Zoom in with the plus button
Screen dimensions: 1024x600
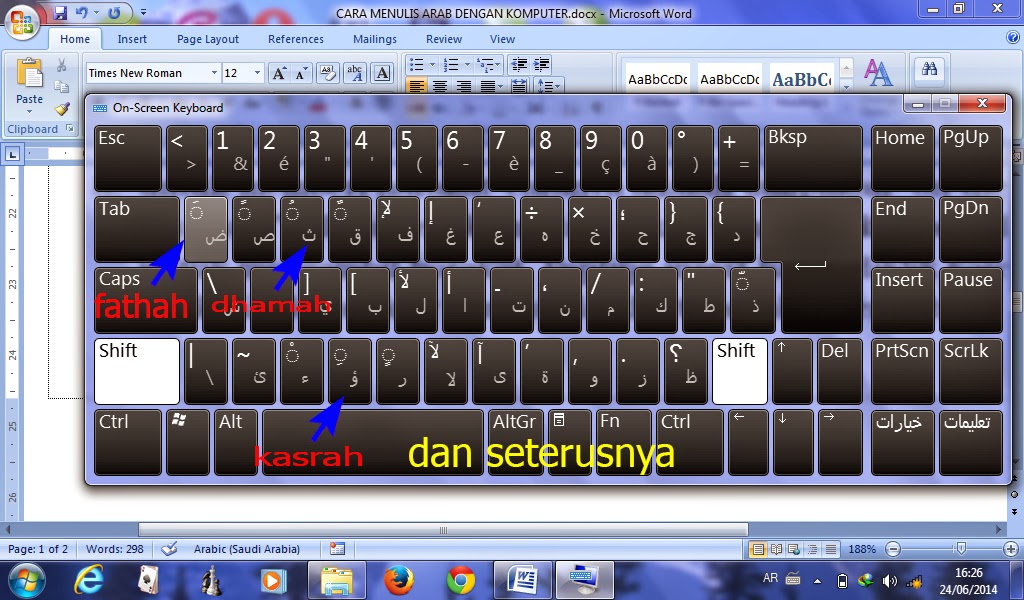[x=1011, y=549]
